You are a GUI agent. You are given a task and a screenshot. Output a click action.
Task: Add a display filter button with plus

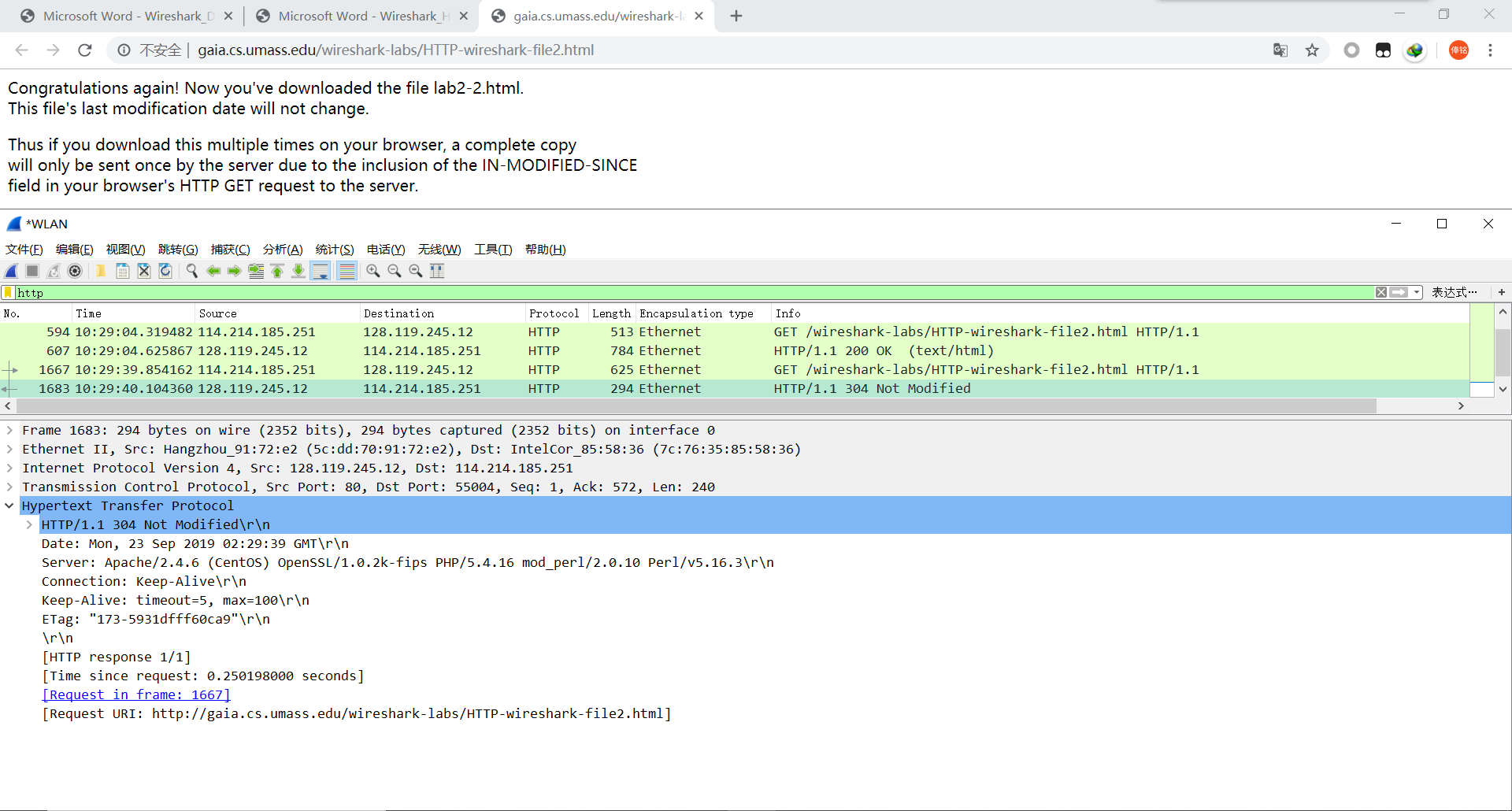coord(1502,292)
